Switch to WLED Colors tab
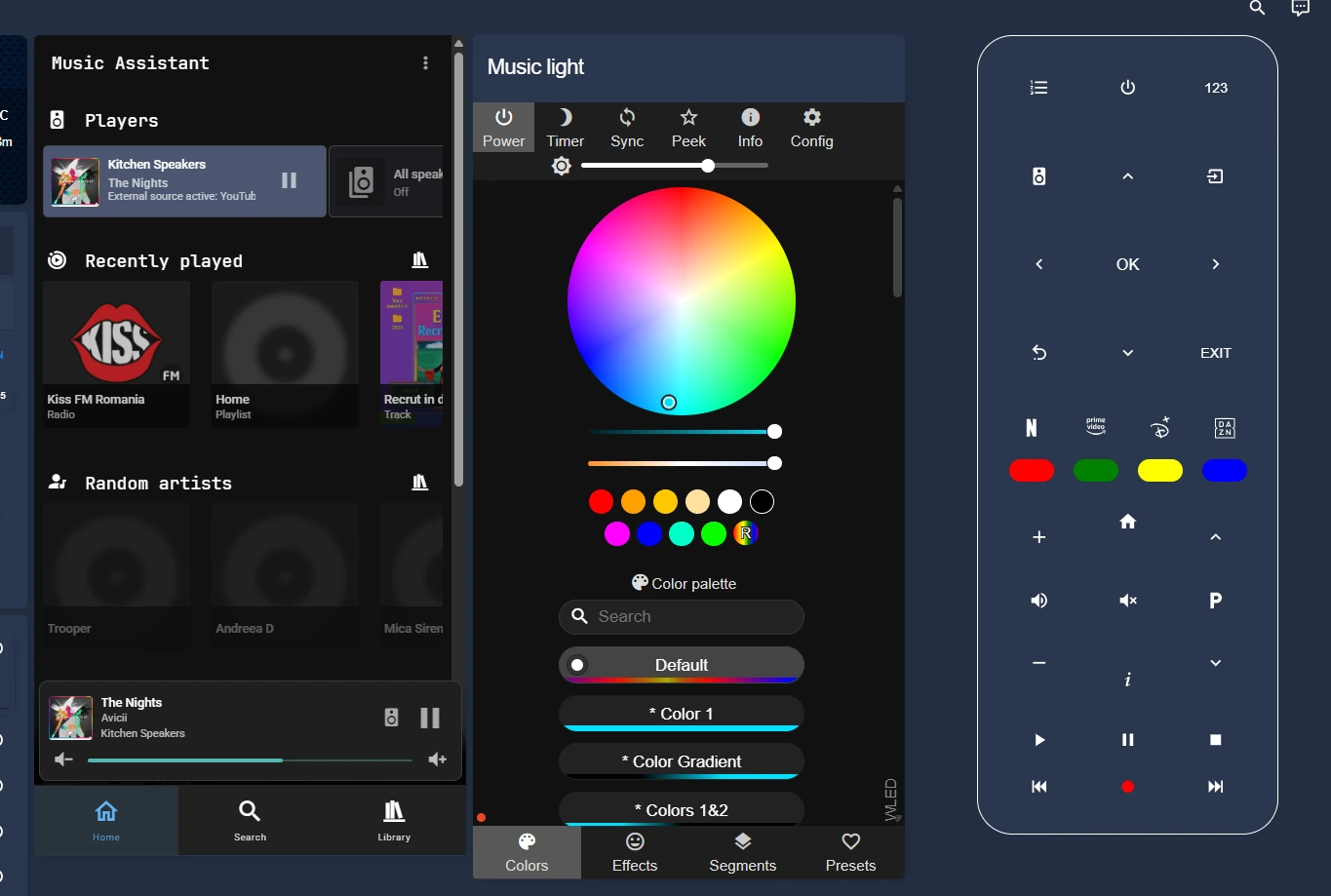This screenshot has height=896, width=1331. point(527,852)
